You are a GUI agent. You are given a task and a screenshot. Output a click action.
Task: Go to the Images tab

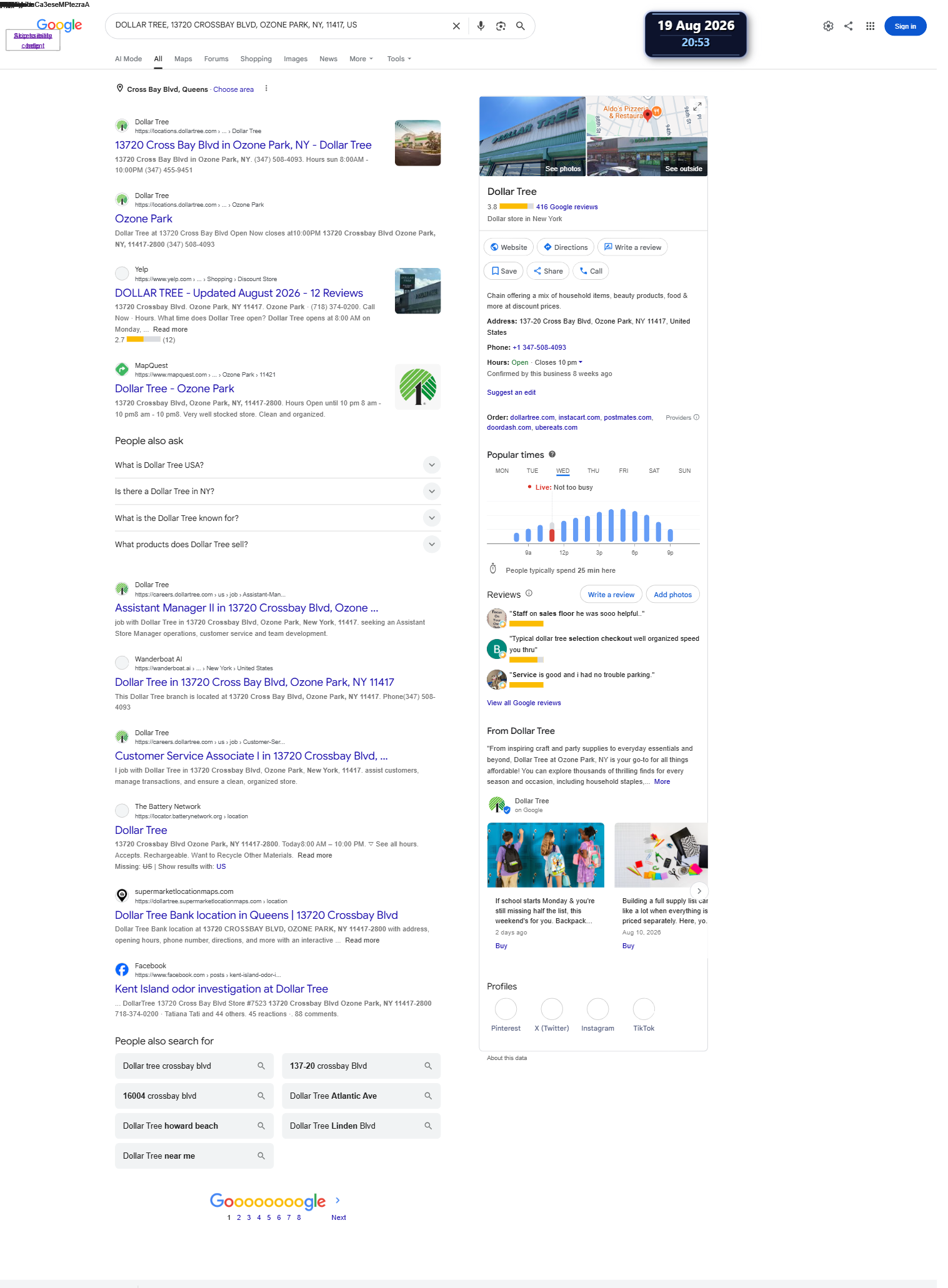[296, 59]
